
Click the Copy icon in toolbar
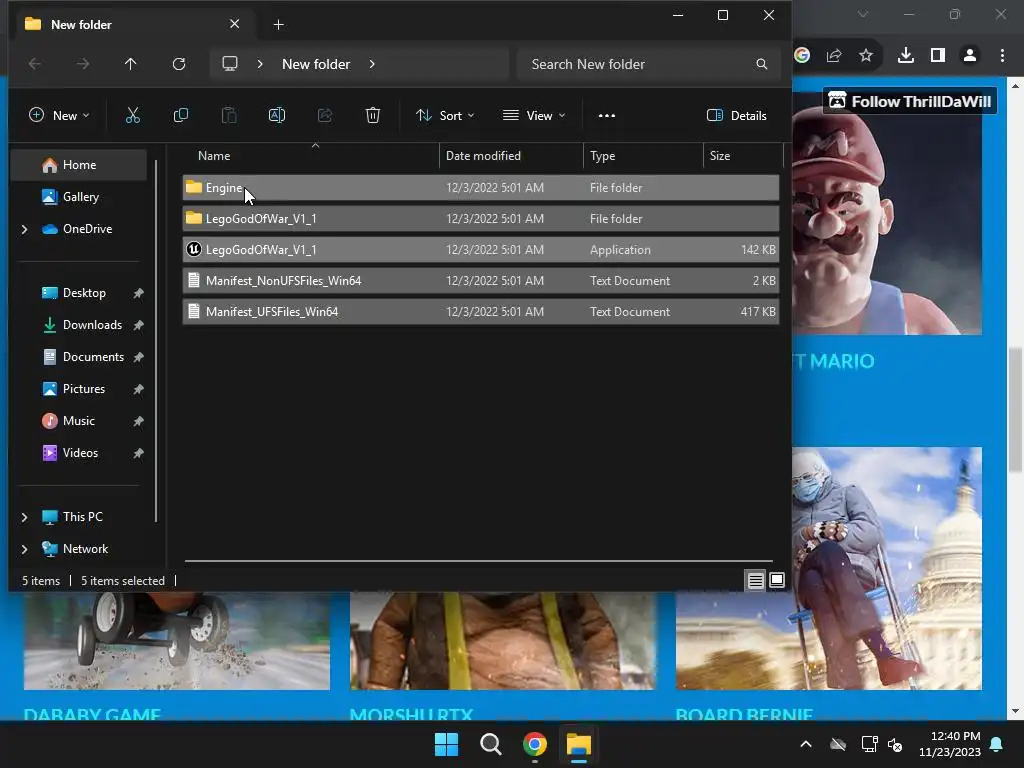(181, 116)
